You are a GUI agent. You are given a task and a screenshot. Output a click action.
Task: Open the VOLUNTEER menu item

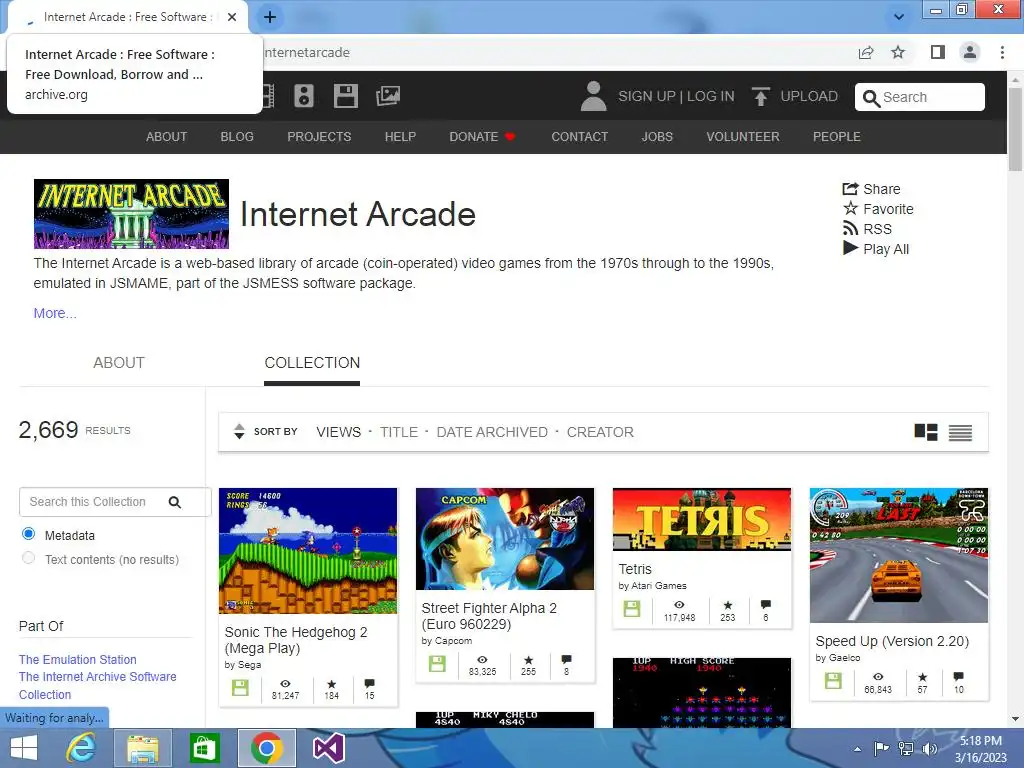[x=743, y=136]
